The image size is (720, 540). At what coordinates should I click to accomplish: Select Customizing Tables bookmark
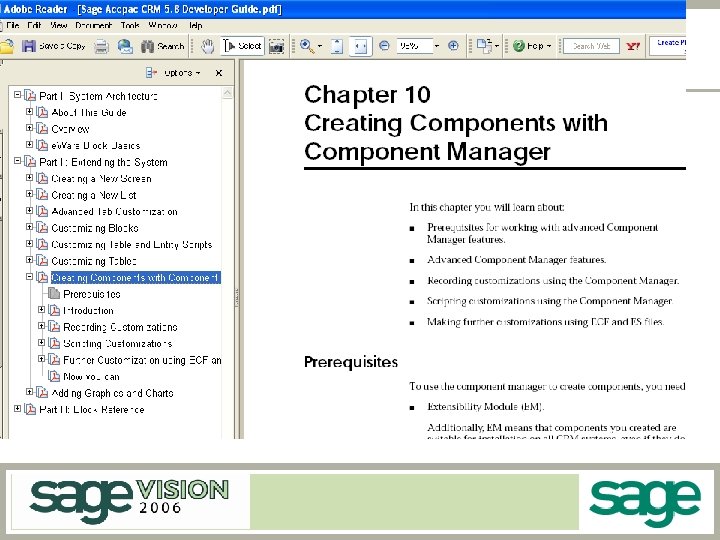click(x=94, y=261)
